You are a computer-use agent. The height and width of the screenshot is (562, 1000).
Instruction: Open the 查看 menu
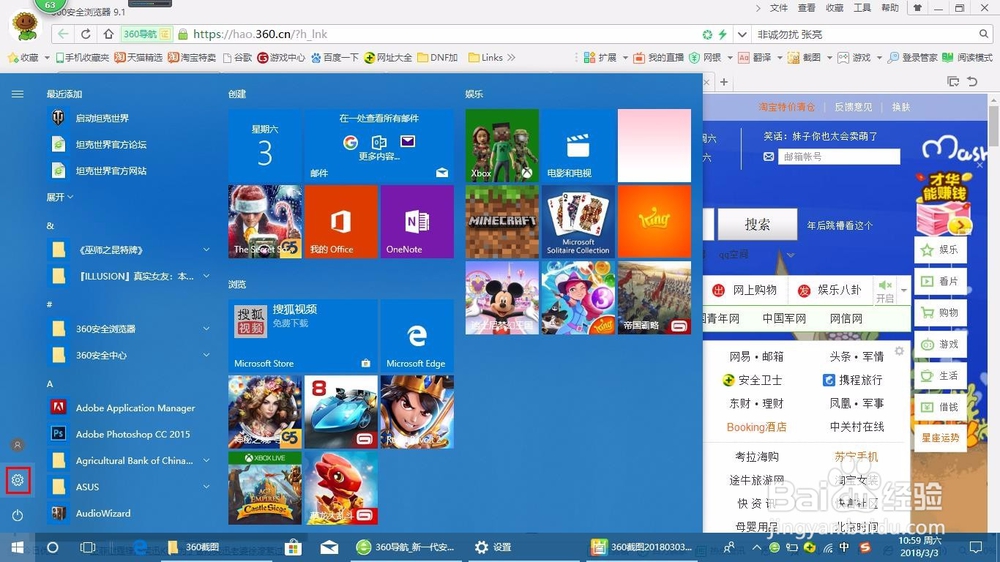(806, 8)
